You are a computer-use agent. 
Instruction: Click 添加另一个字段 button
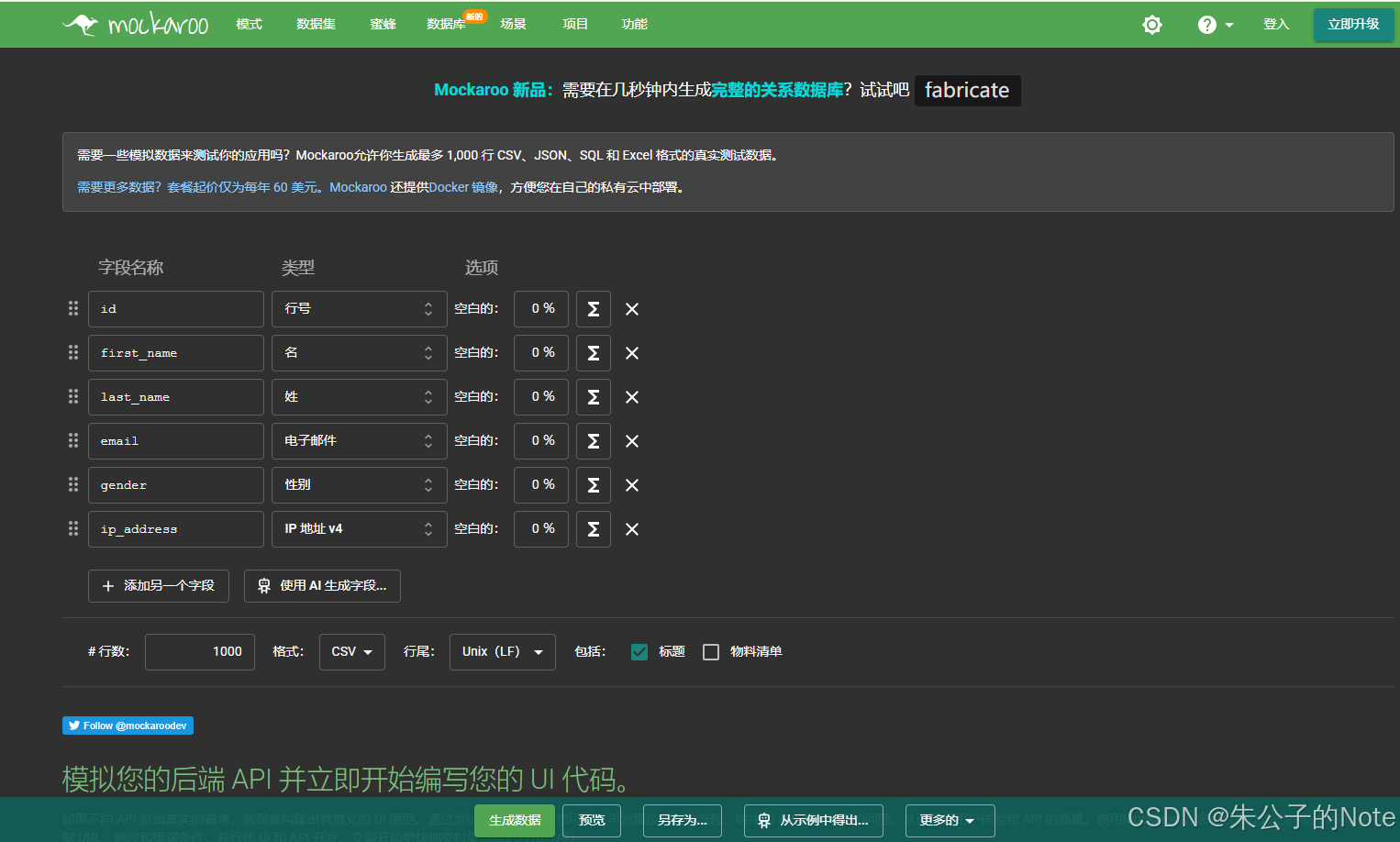(x=159, y=586)
